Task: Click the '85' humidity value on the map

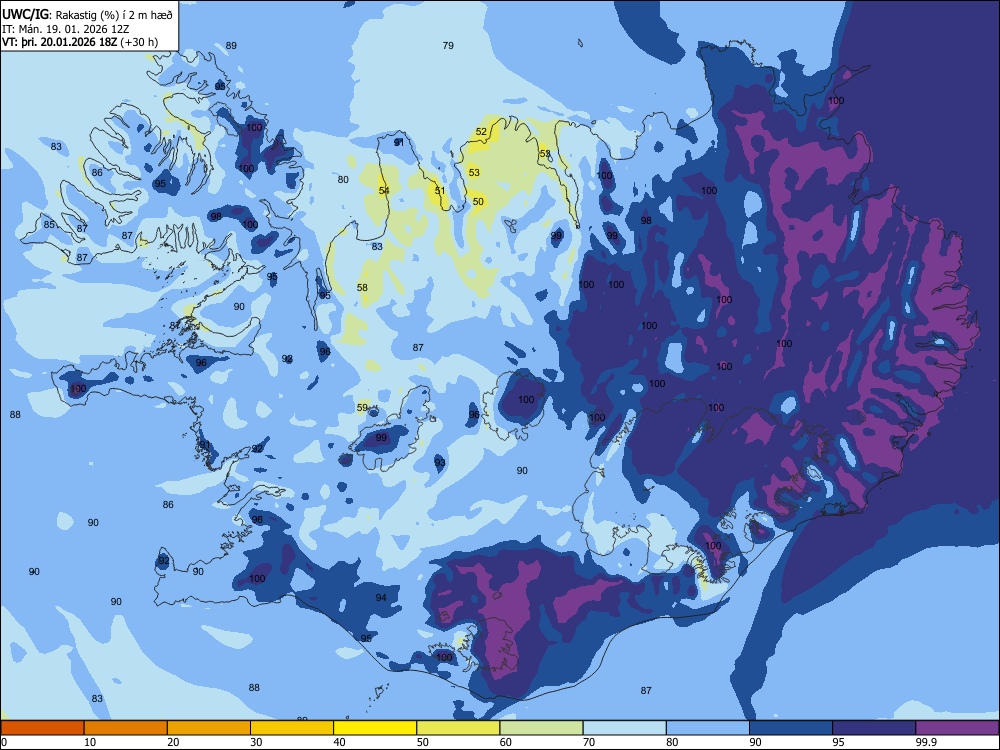Action: pos(49,224)
